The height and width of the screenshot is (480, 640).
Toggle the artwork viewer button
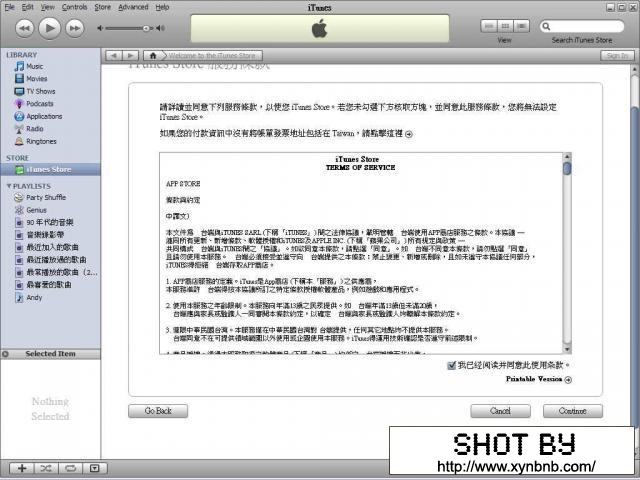coord(95,468)
